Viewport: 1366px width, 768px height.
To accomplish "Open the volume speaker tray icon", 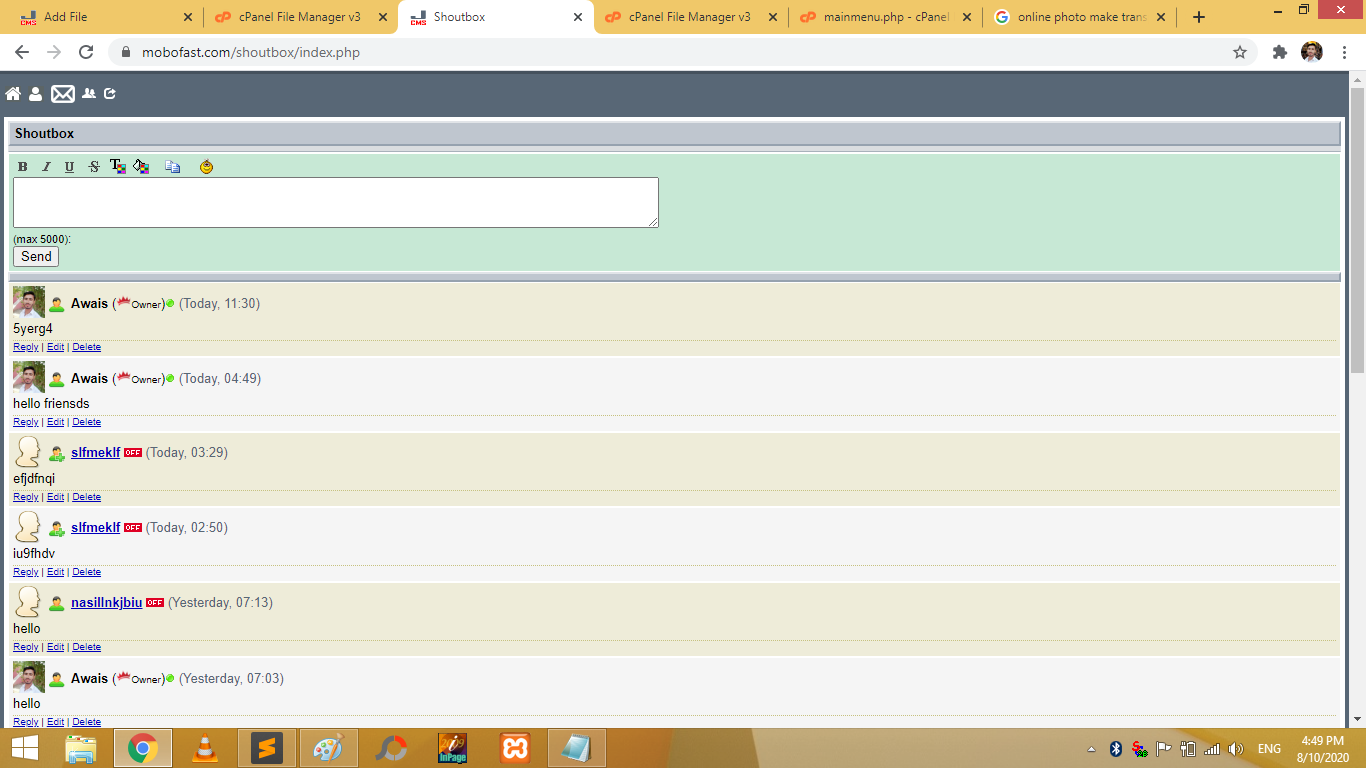I will click(x=1236, y=749).
